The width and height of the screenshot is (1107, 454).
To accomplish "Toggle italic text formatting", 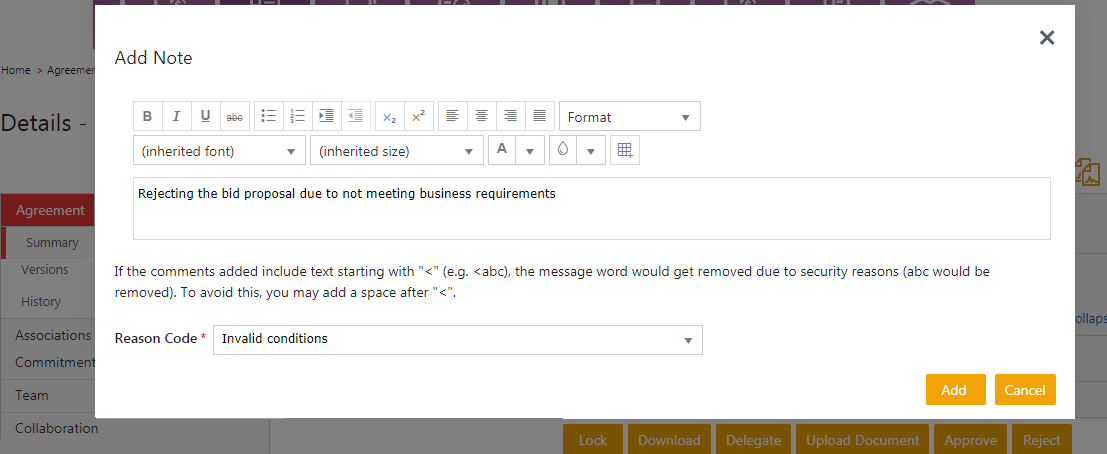I will point(176,116).
